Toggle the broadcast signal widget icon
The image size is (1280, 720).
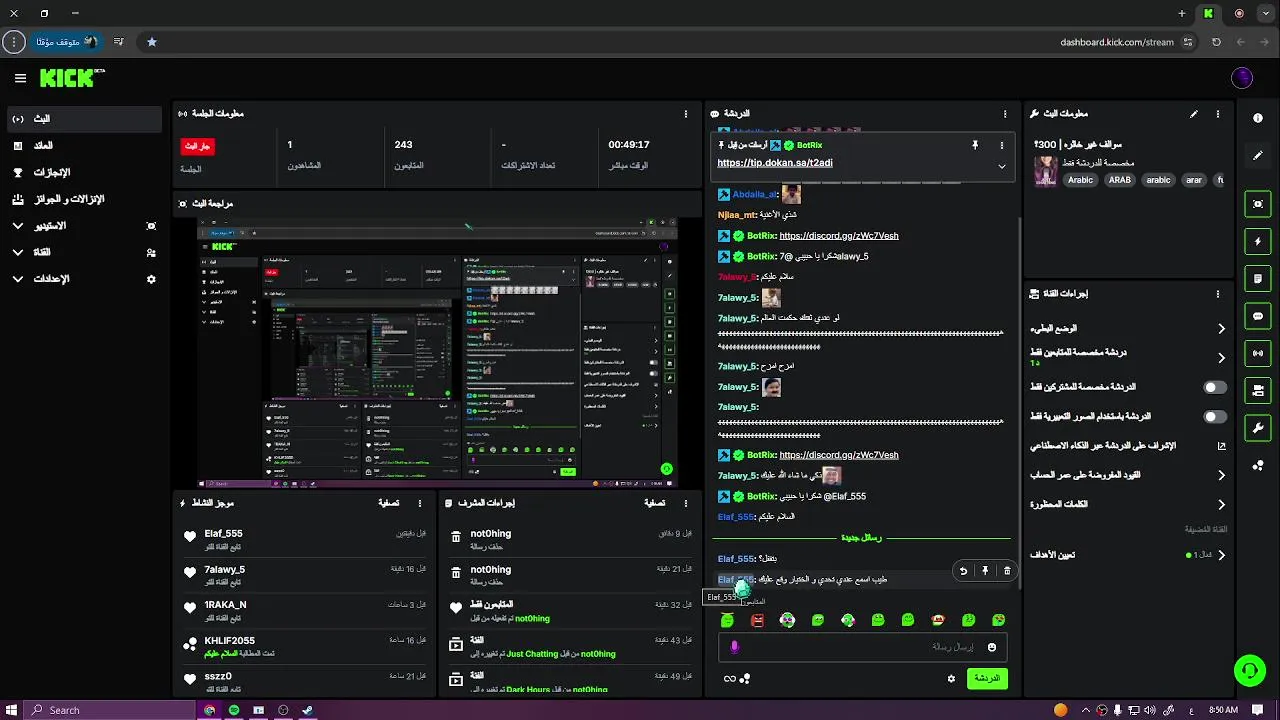[x=1258, y=353]
